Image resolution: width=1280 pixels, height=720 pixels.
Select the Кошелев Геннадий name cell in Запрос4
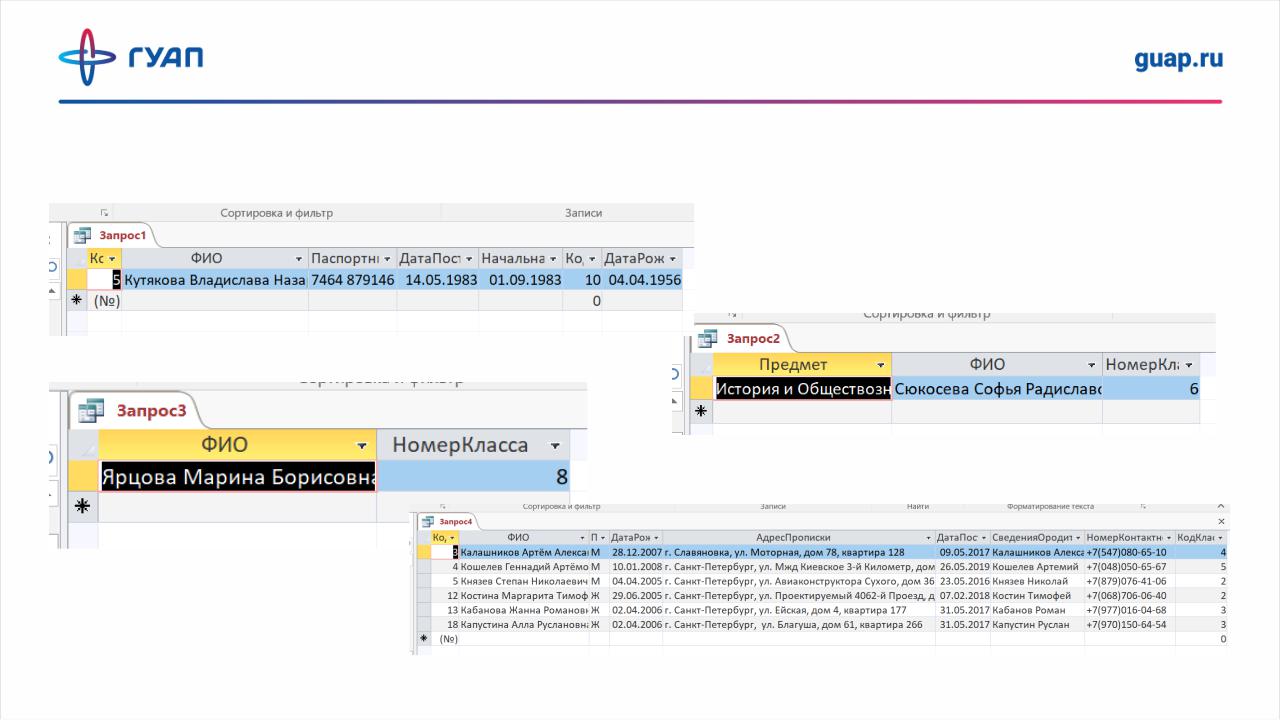[524, 567]
